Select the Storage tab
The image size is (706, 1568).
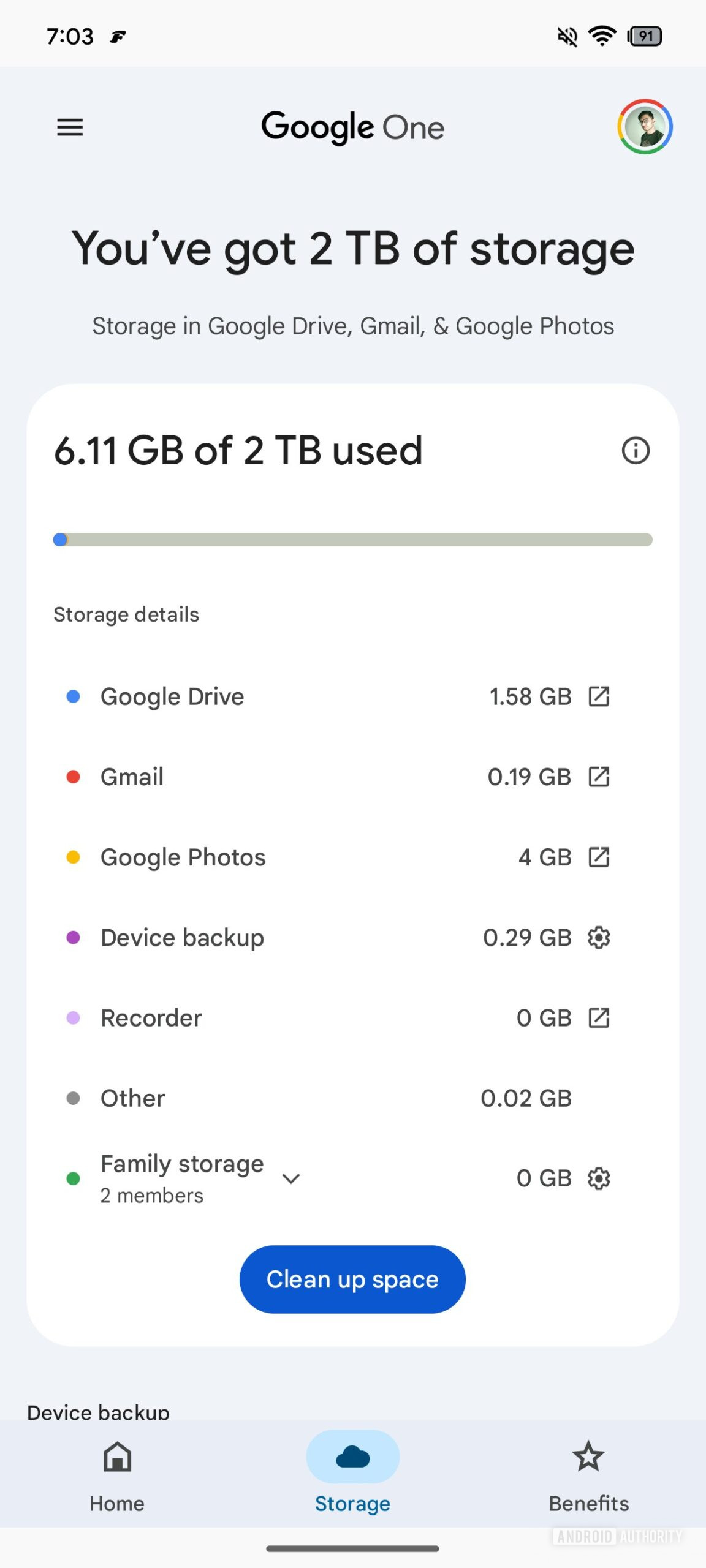(352, 1476)
